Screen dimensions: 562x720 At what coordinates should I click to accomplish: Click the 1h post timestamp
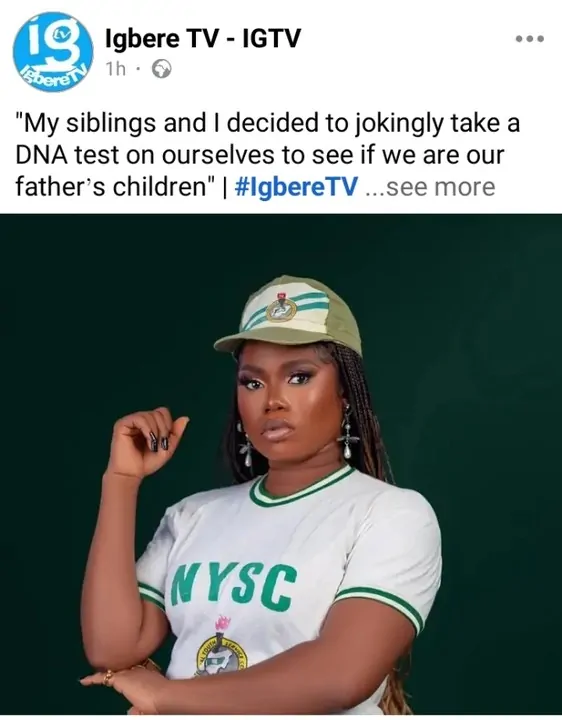[x=115, y=69]
